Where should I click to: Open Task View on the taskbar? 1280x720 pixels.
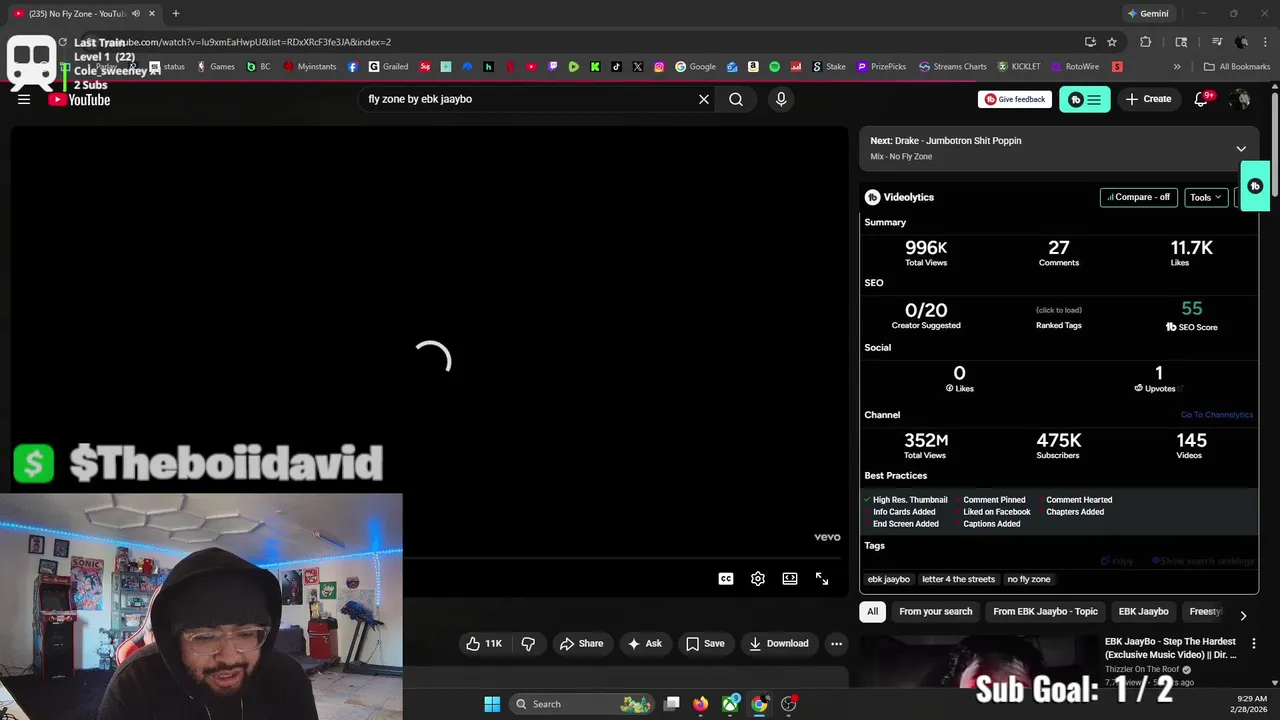coord(672,704)
